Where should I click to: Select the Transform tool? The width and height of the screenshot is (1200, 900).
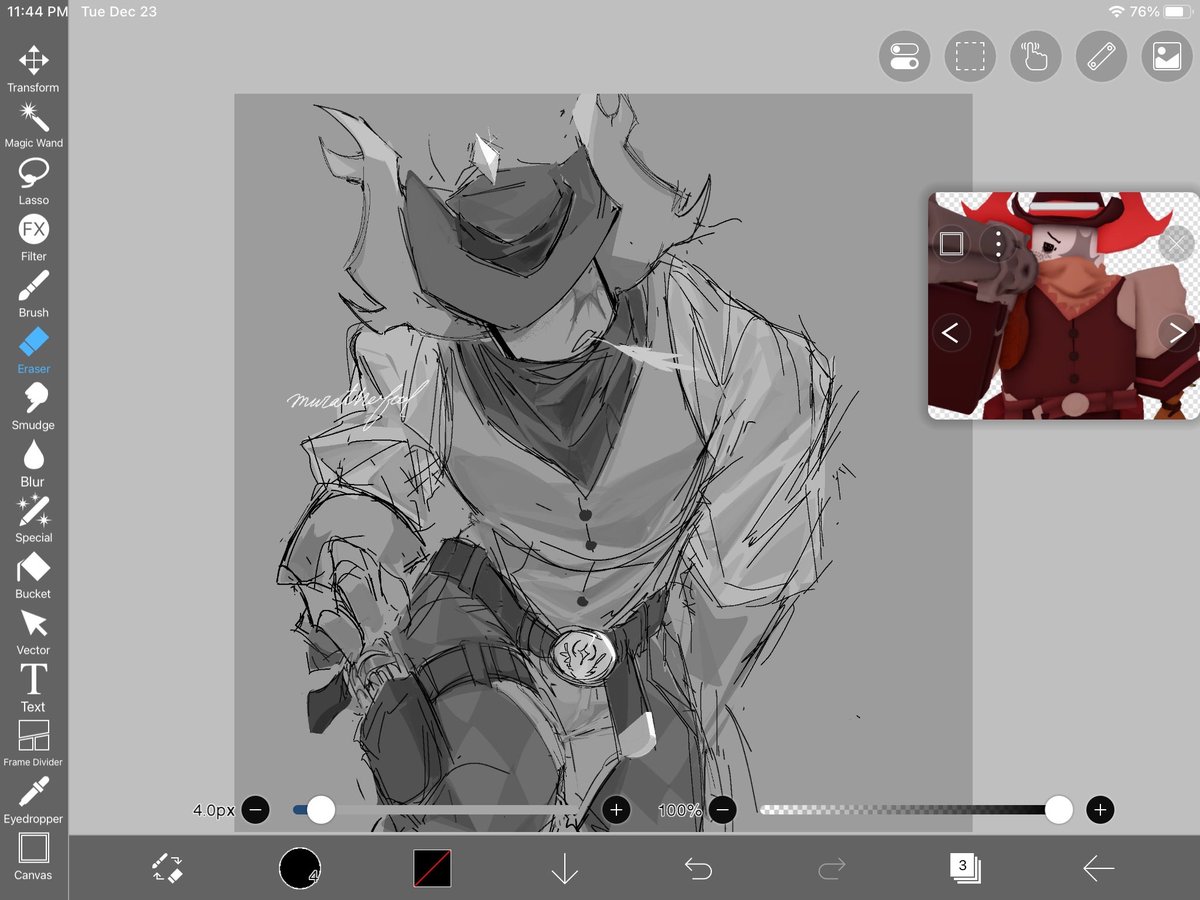point(33,69)
